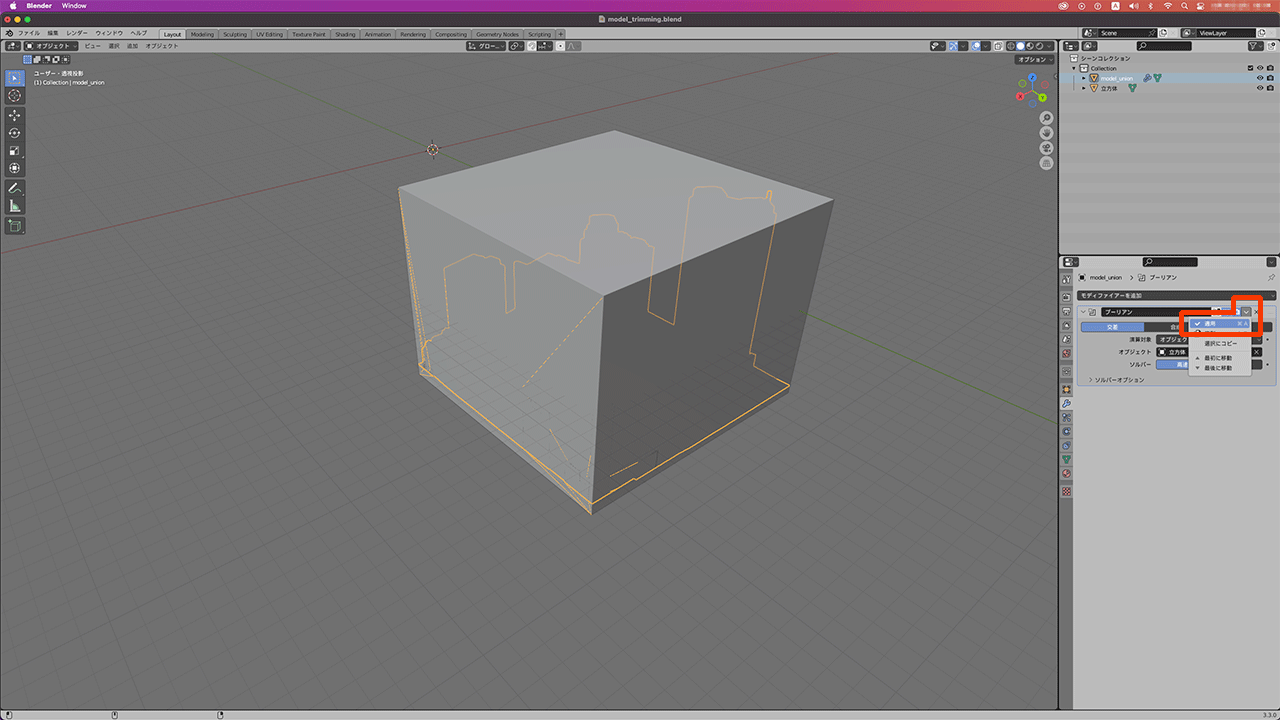Open レンダー menu

(77, 33)
